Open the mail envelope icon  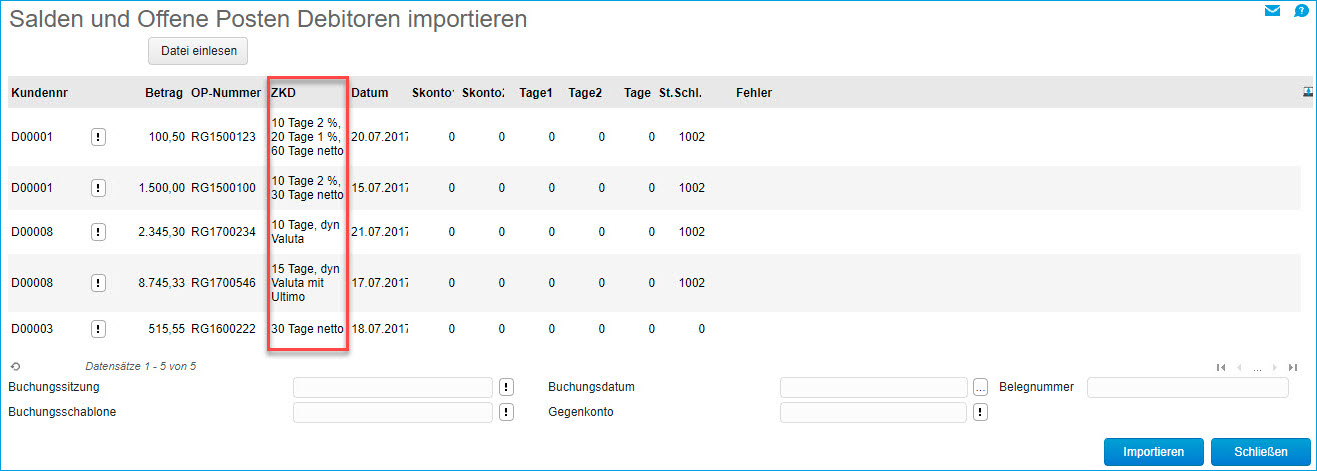click(1272, 12)
